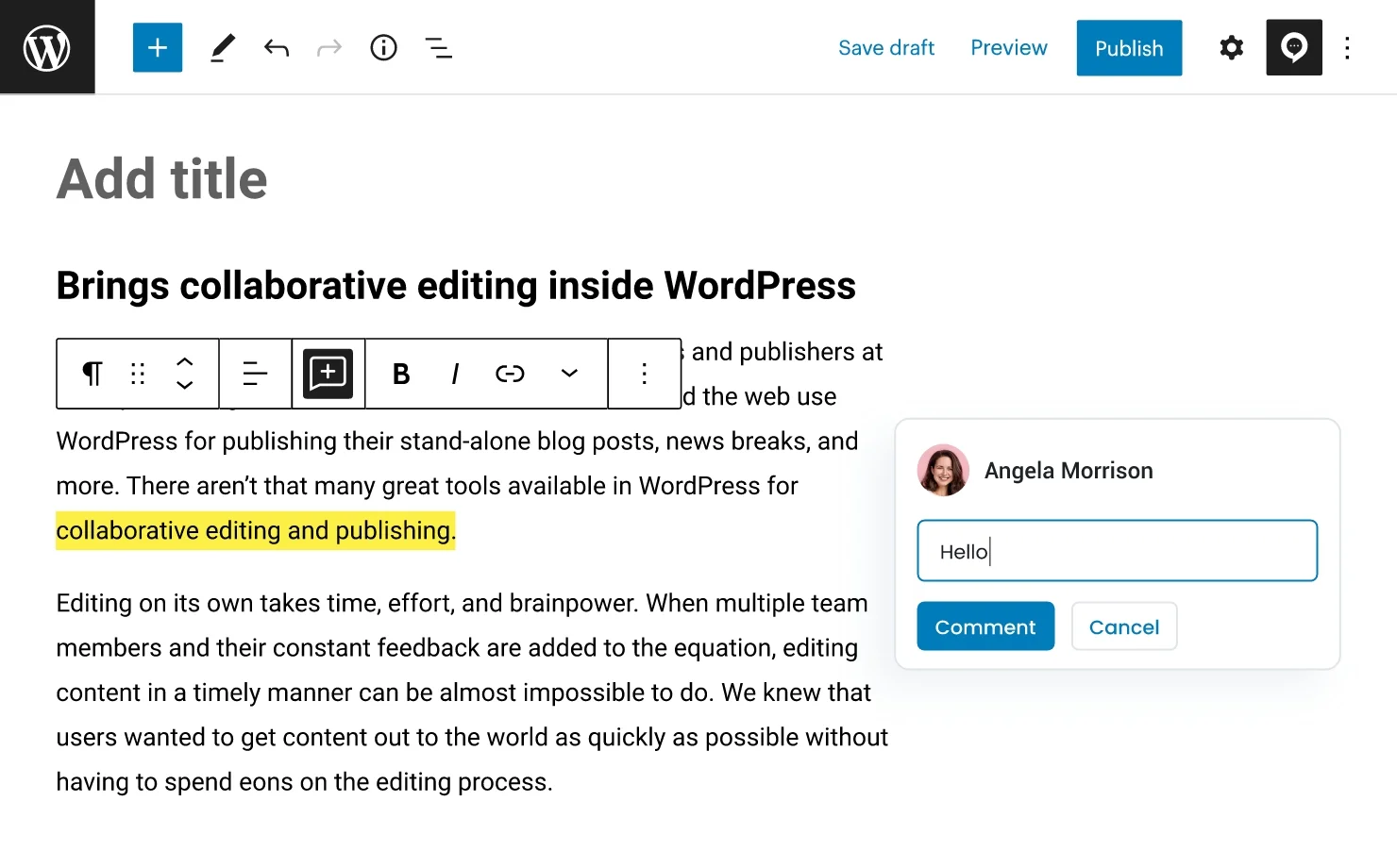
Task: Toggle bold formatting
Action: click(x=401, y=375)
